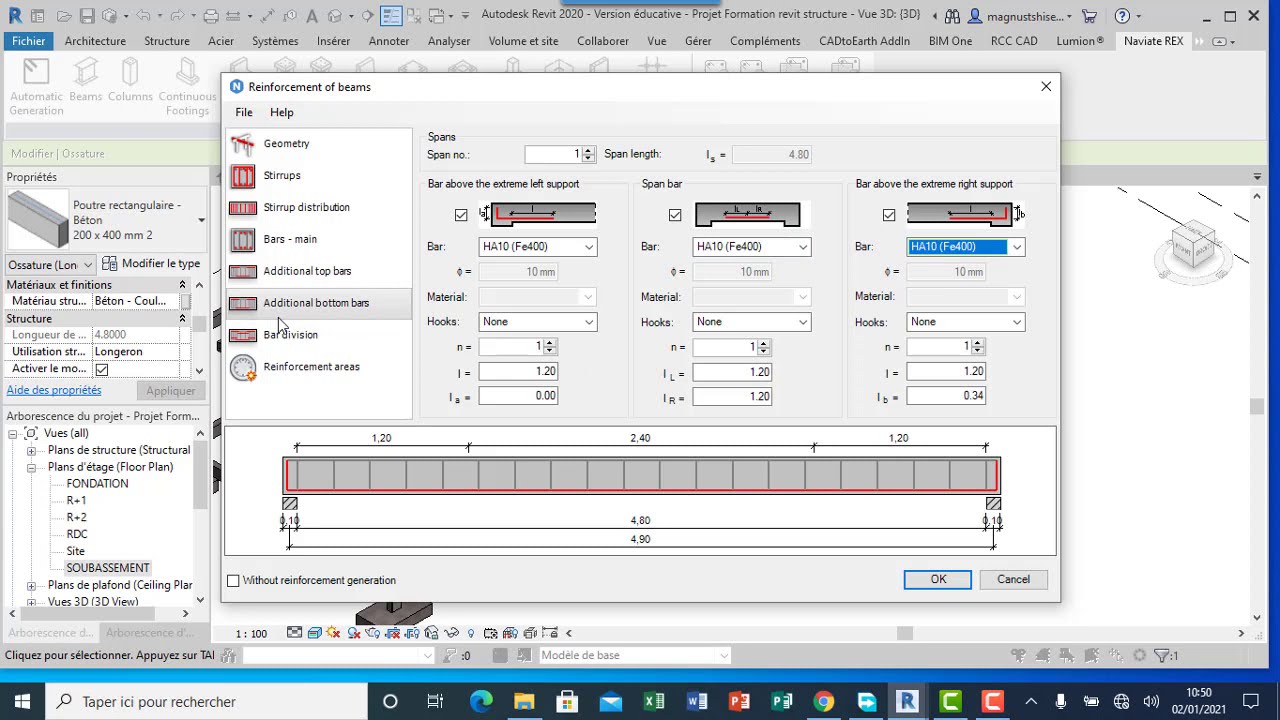This screenshot has width=1280, height=720.
Task: Select the Bars - main icon
Action: [x=243, y=240]
